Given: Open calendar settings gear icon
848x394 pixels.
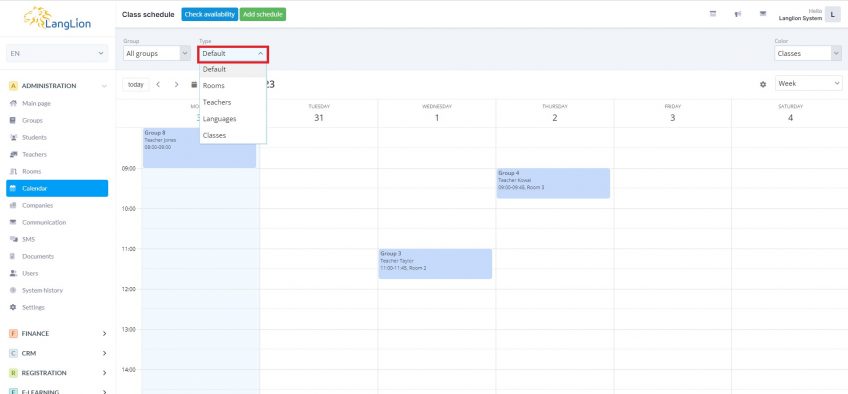Looking at the screenshot, I should 763,84.
